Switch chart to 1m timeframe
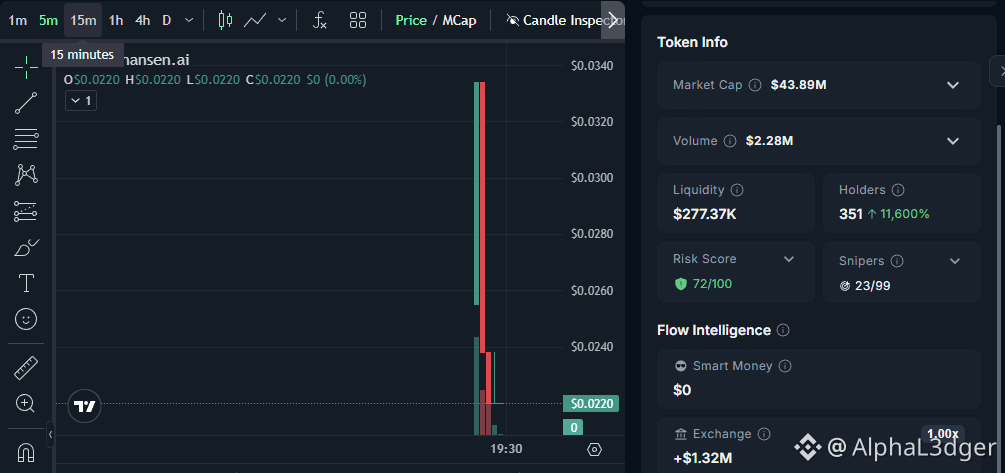 tap(18, 20)
